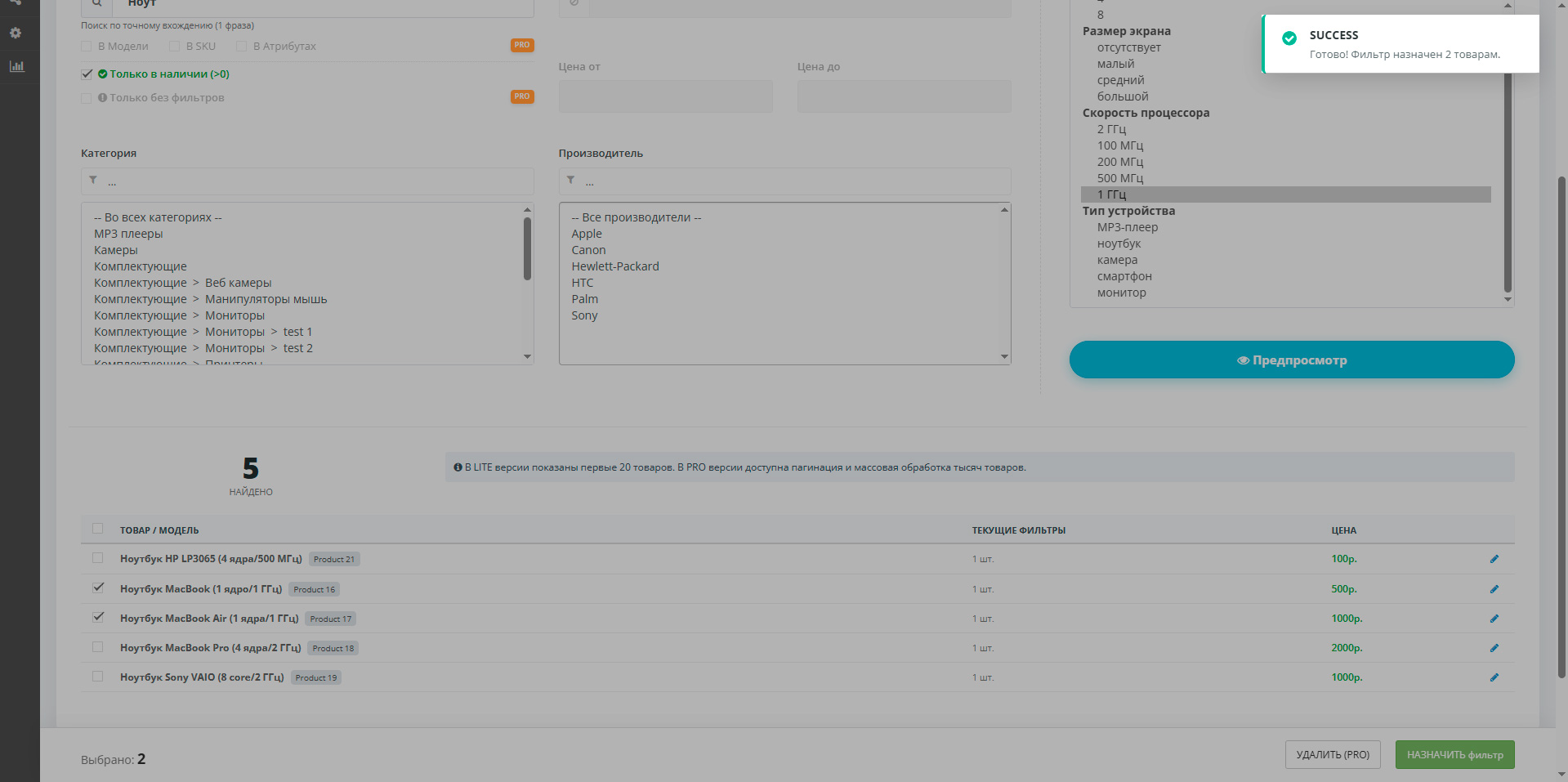
Task: Edit Ноутбук HP LP3065 with pencil icon
Action: 1494,559
